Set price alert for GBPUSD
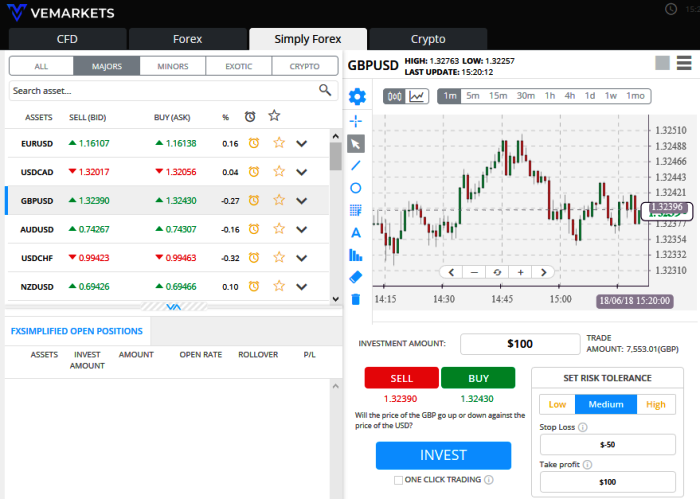Viewport: 700px width, 499px height. [254, 200]
